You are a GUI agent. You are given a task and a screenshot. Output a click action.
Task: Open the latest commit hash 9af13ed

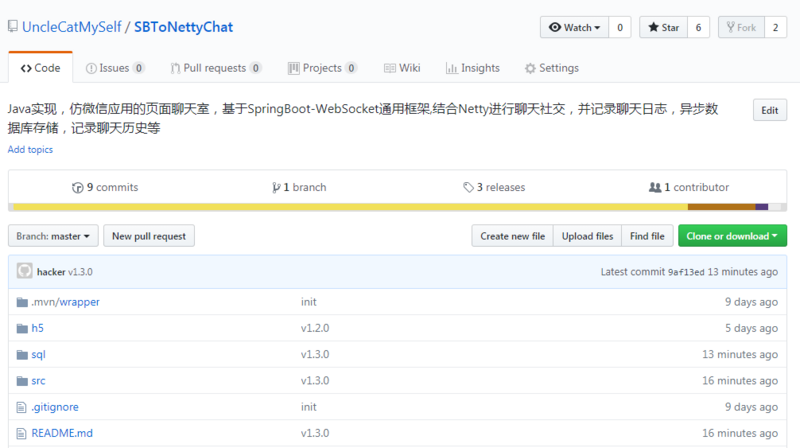coord(686,272)
